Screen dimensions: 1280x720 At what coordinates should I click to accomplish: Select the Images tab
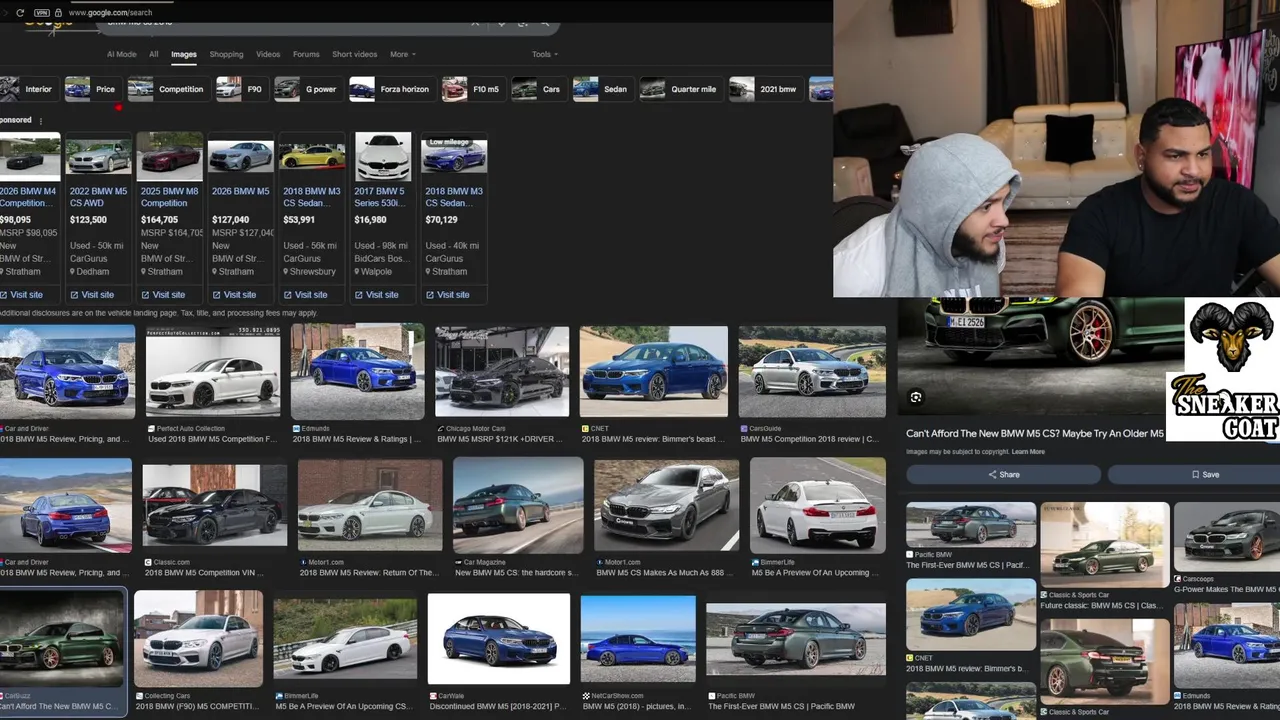(183, 54)
